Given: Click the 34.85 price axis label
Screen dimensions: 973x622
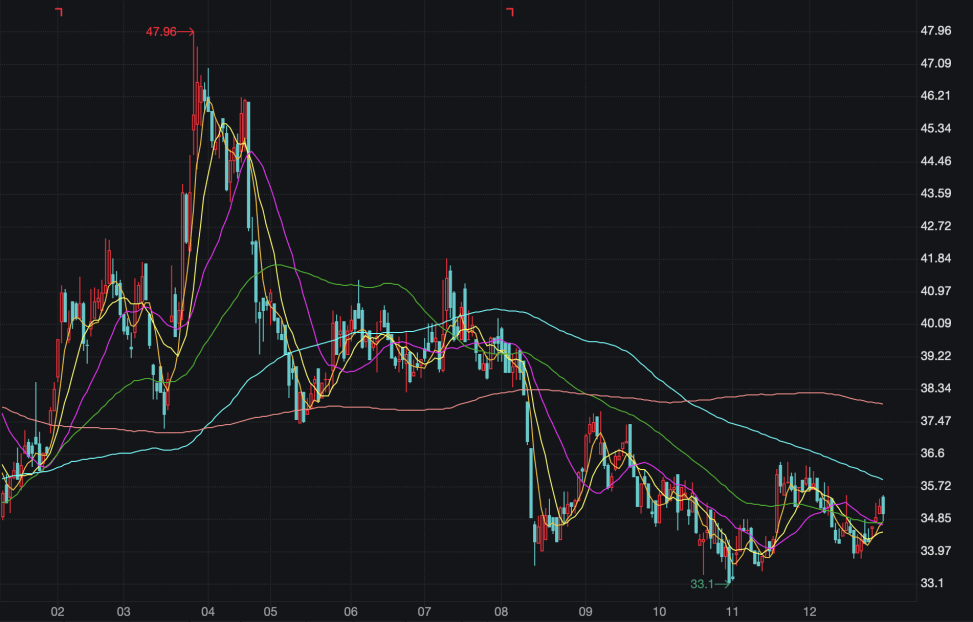Looking at the screenshot, I should click(x=935, y=518).
